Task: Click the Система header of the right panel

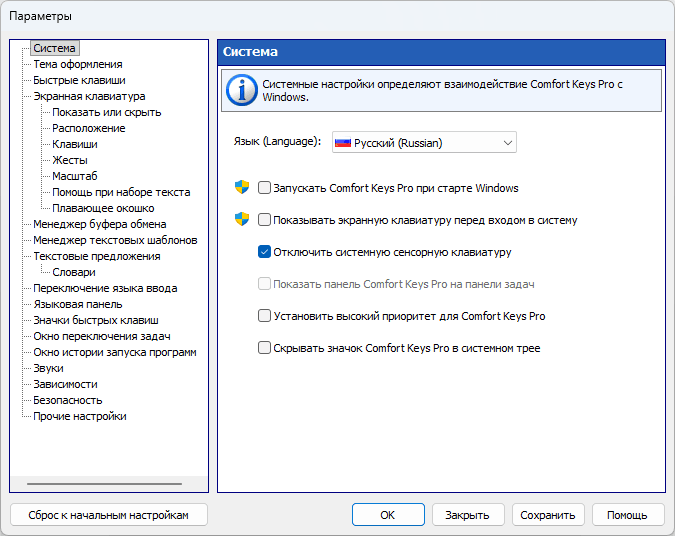Action: click(442, 52)
